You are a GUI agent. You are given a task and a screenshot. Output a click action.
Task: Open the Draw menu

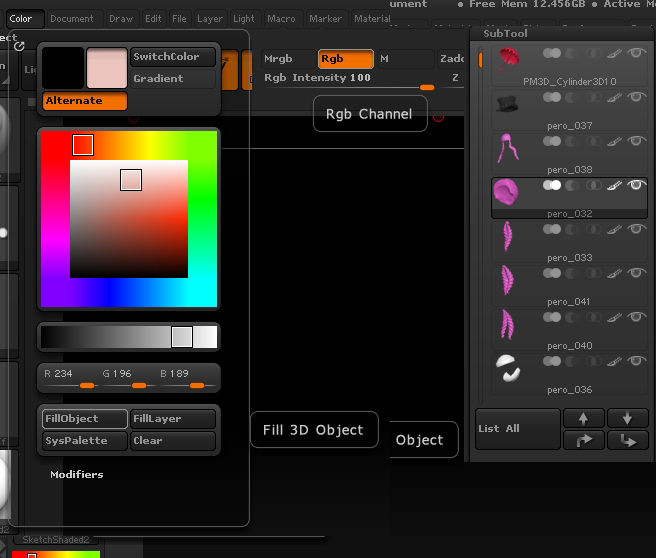pyautogui.click(x=121, y=19)
